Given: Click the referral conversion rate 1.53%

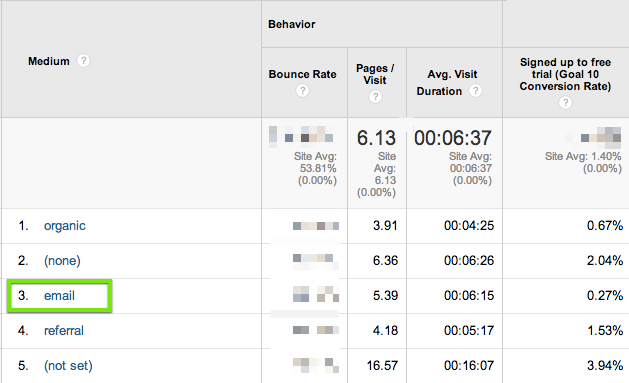Looking at the screenshot, I should (605, 330).
